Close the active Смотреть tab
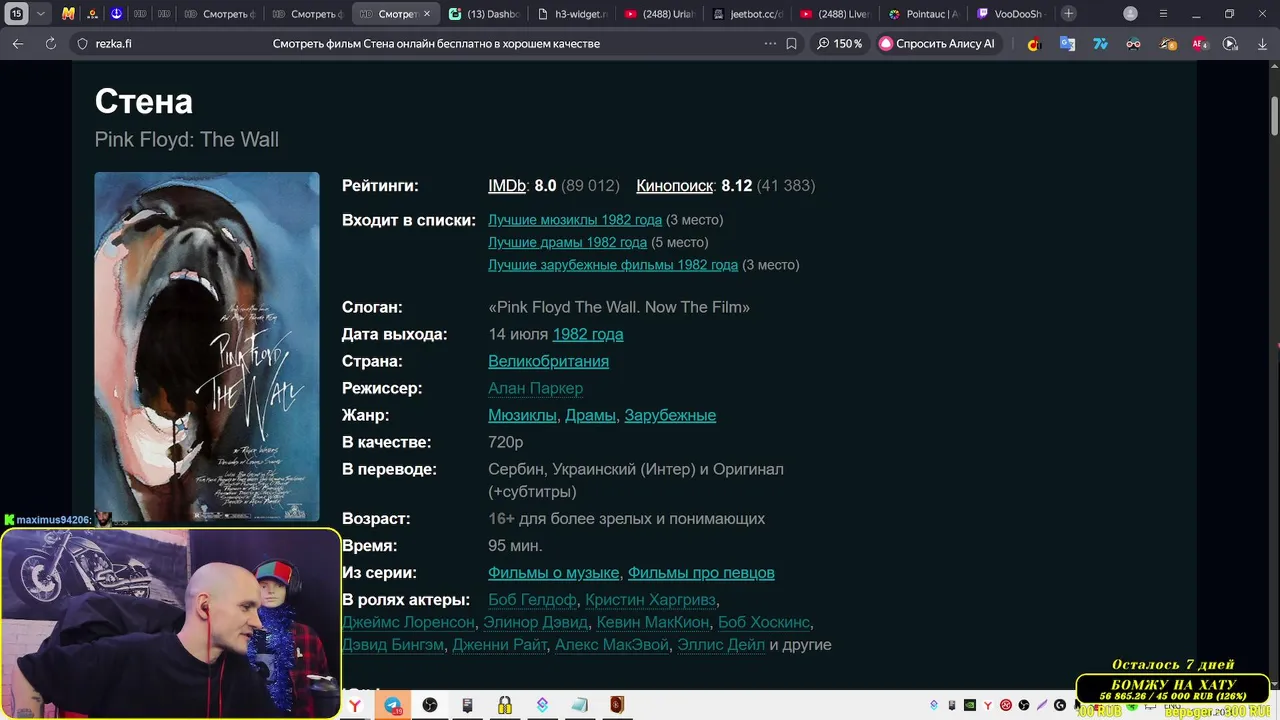Viewport: 1280px width, 720px height. click(x=427, y=14)
